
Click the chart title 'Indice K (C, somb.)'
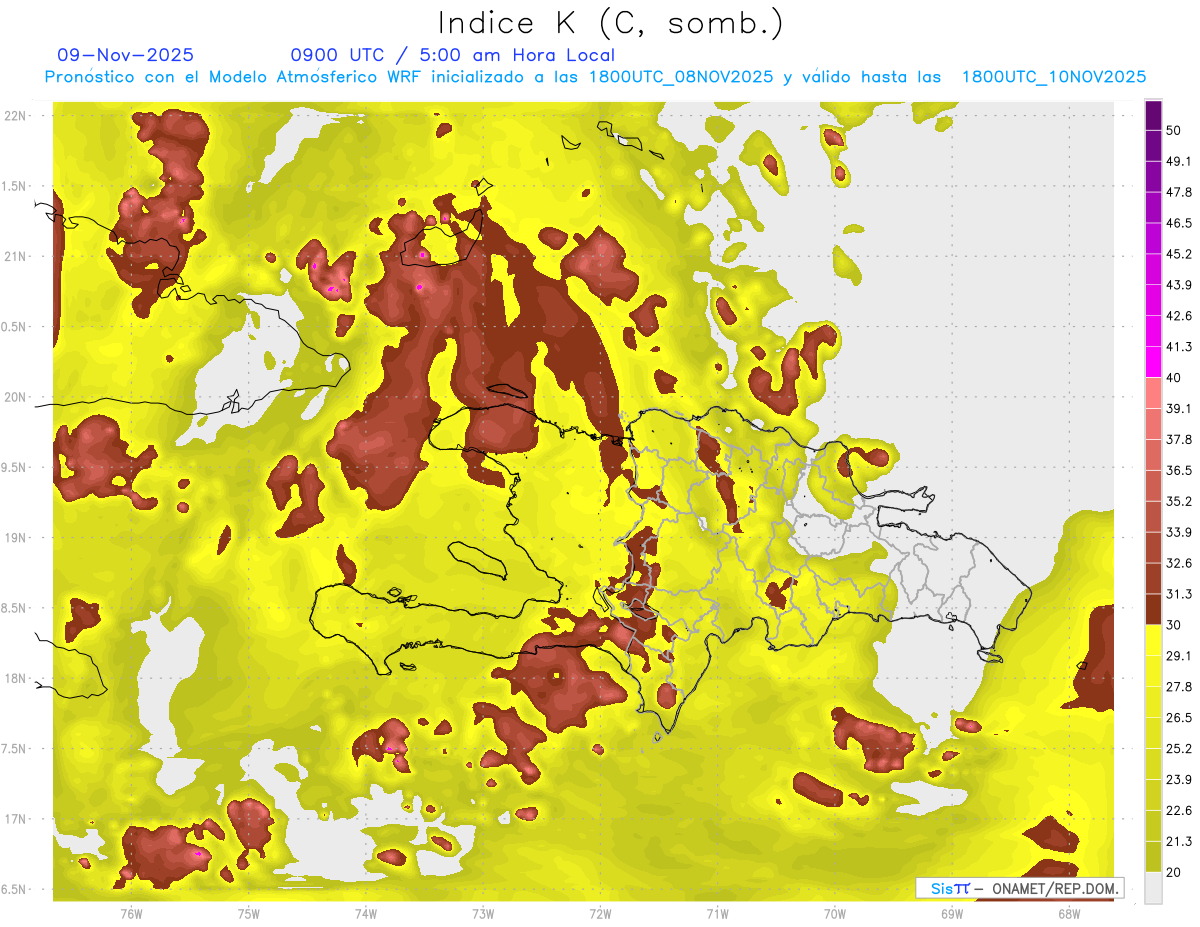(x=610, y=23)
